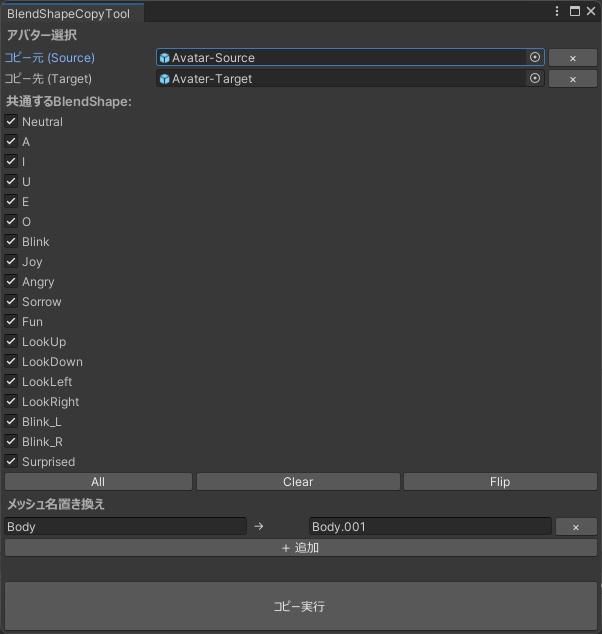
Task: Maximize the BlendShapeCopyTool window
Action: pos(575,11)
